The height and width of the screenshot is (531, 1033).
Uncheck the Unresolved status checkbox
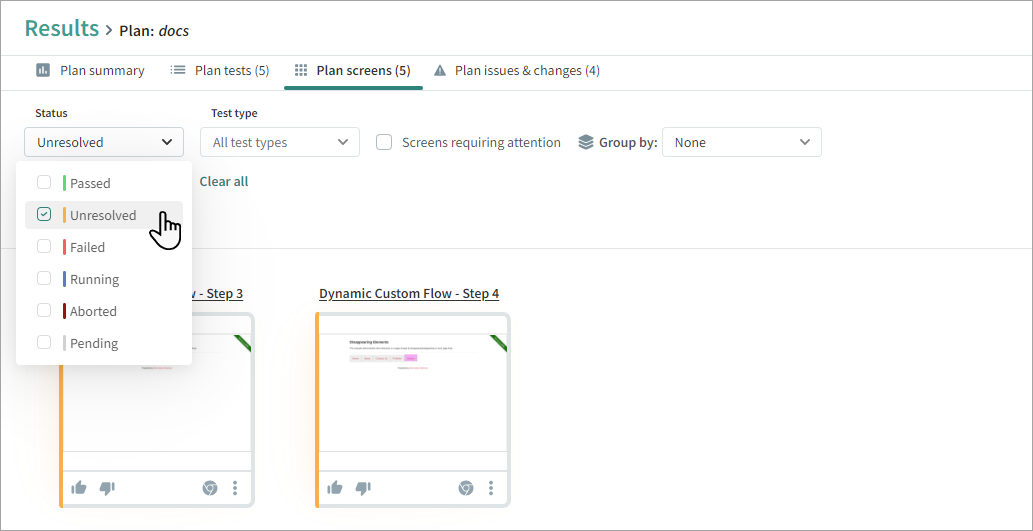click(44, 214)
